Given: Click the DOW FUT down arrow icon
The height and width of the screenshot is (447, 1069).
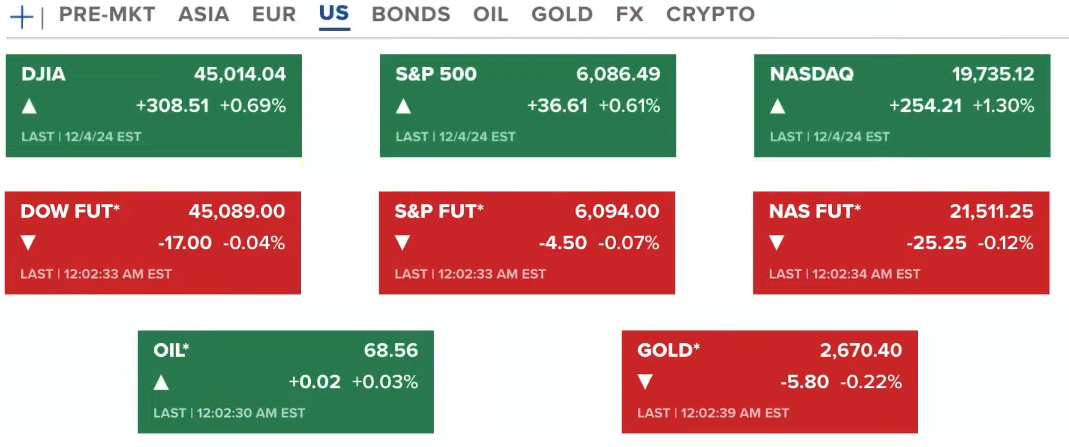Looking at the screenshot, I should (x=29, y=243).
